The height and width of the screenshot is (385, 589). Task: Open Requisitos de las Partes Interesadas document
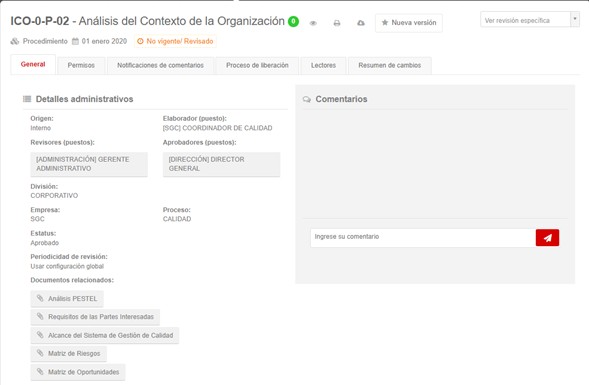tap(95, 317)
